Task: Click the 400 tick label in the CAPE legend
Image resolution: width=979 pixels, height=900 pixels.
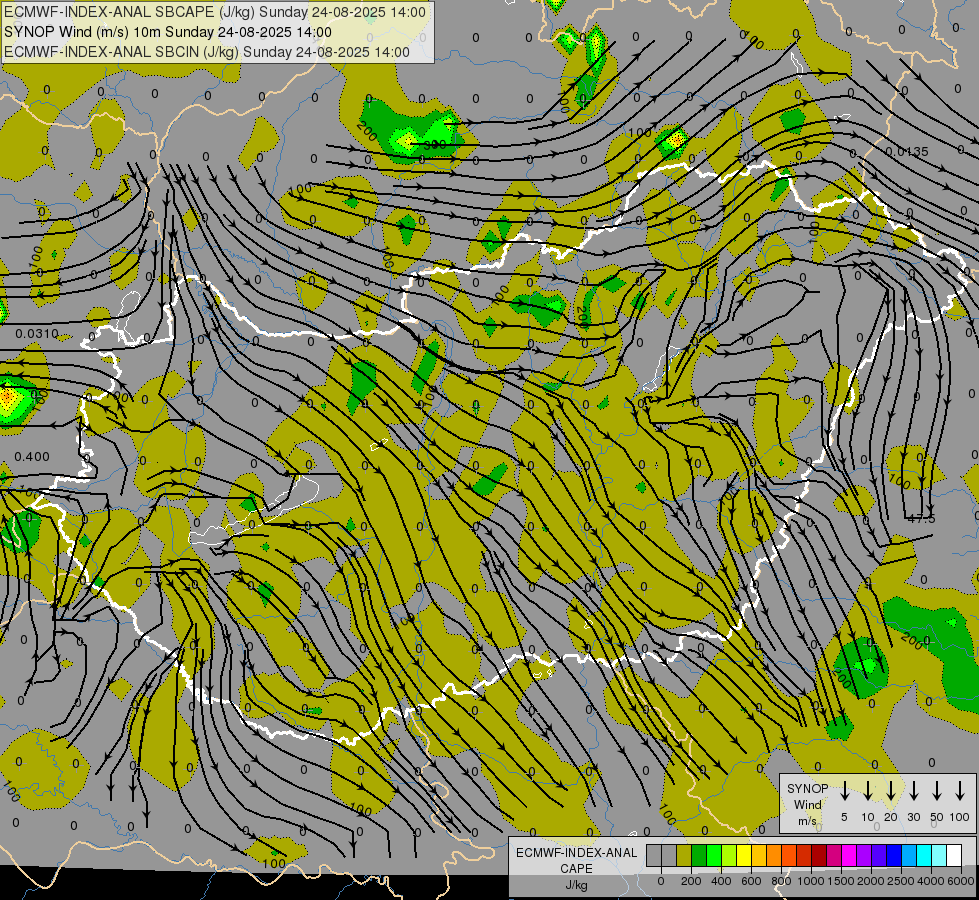Action: tap(721, 881)
